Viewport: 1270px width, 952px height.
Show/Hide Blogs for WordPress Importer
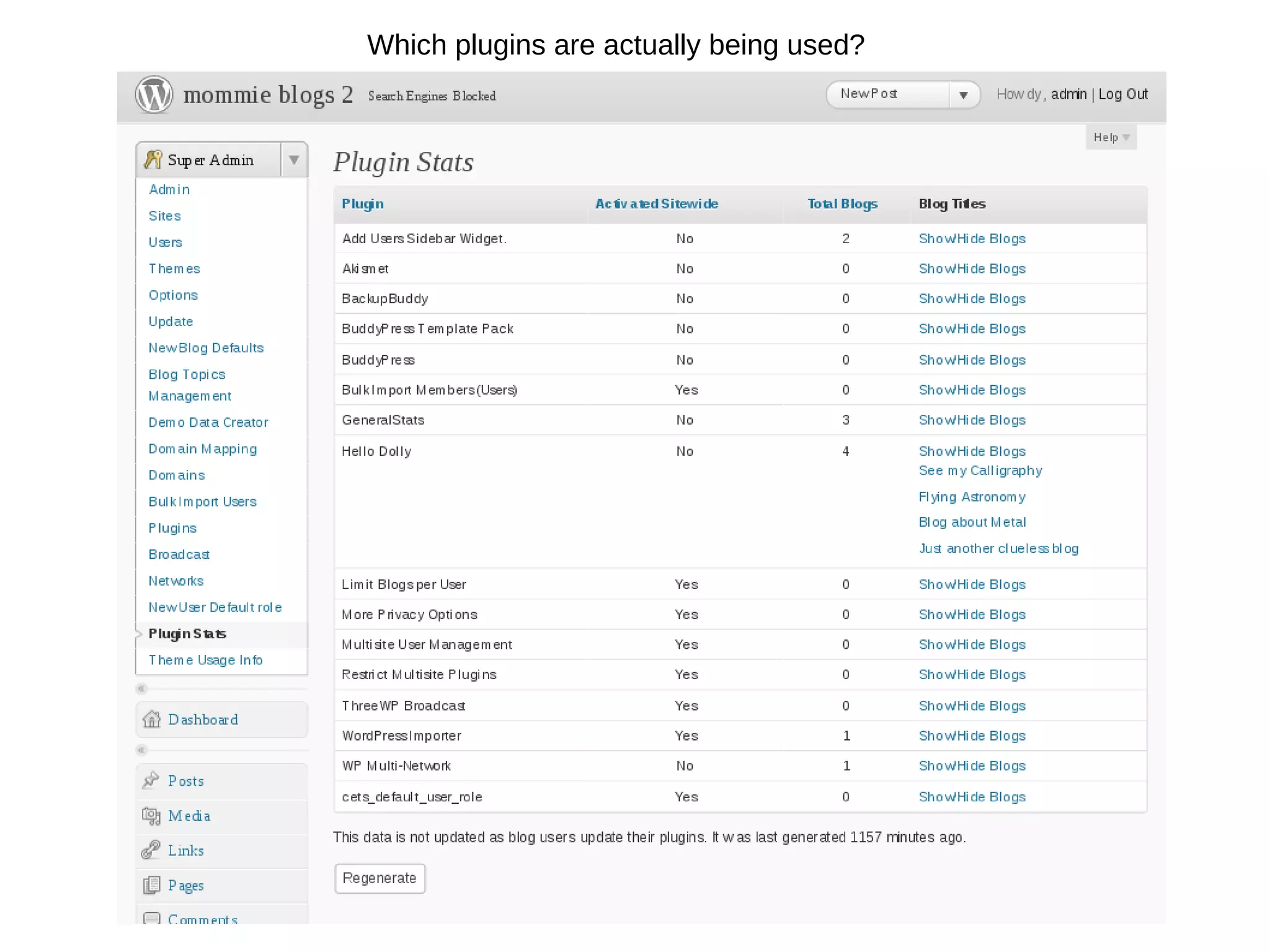[972, 736]
